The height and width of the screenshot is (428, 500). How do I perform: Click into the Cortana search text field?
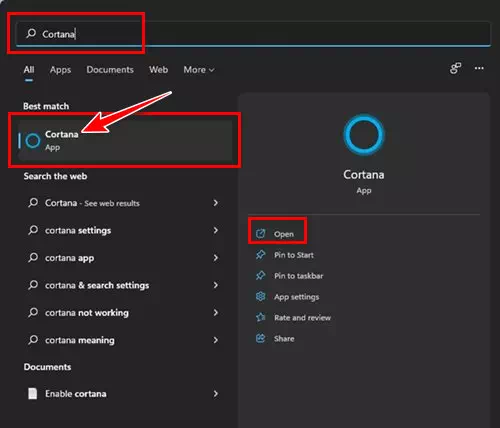[x=253, y=34]
